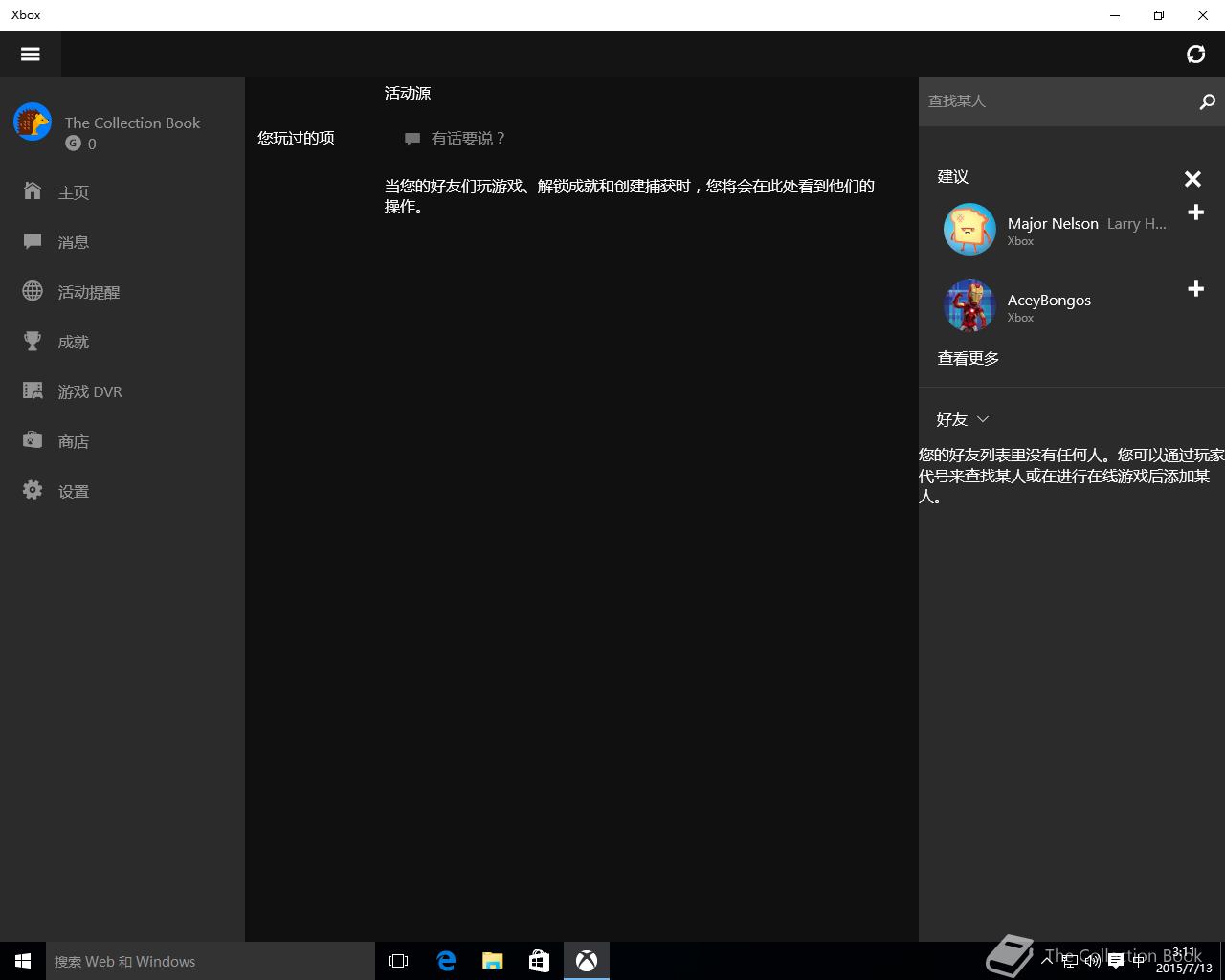Add Major Nelson as friend with plus
The height and width of the screenshot is (980, 1225).
1195,212
